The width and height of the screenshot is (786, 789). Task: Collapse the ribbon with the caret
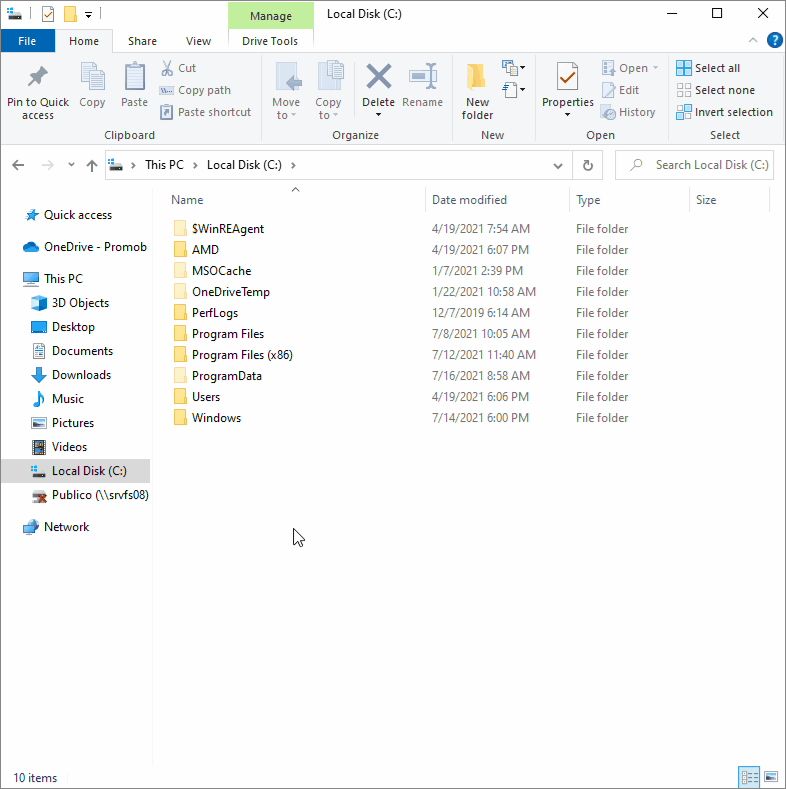(x=753, y=40)
